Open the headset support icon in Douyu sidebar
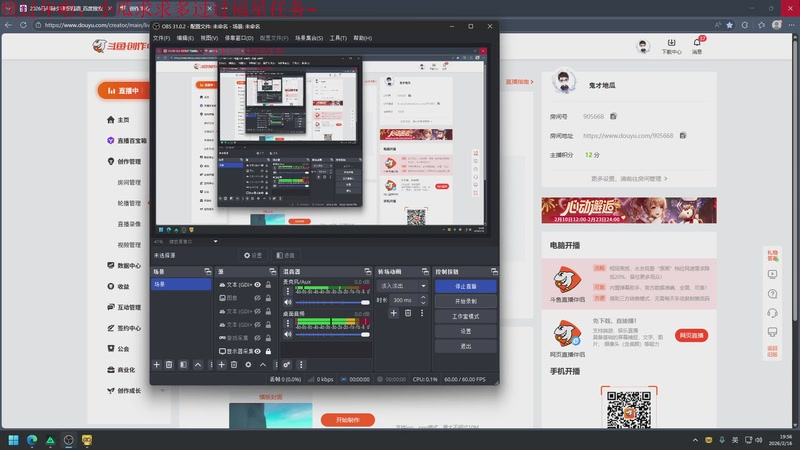The width and height of the screenshot is (800, 450). (x=772, y=313)
